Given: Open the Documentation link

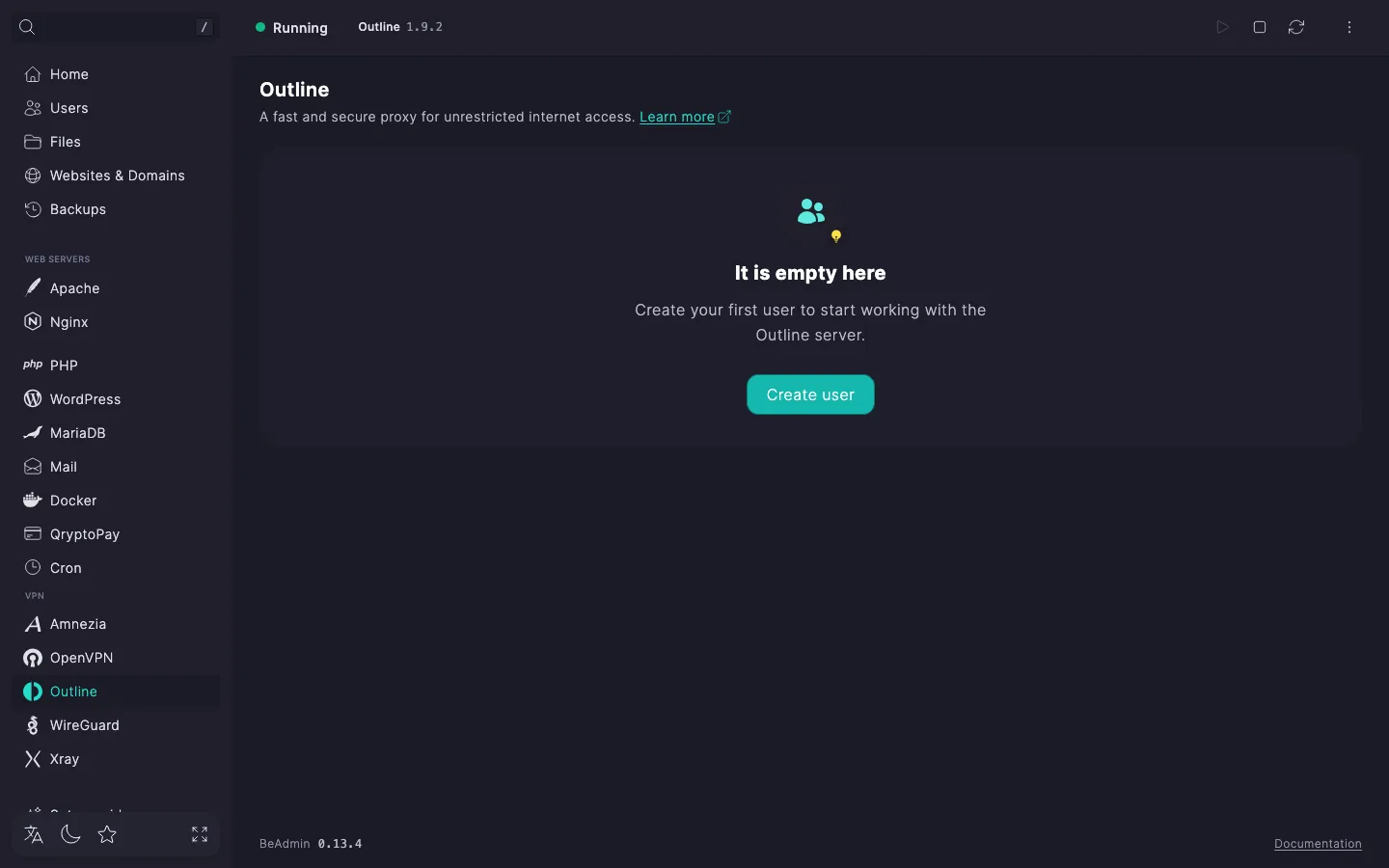Looking at the screenshot, I should pos(1318,844).
